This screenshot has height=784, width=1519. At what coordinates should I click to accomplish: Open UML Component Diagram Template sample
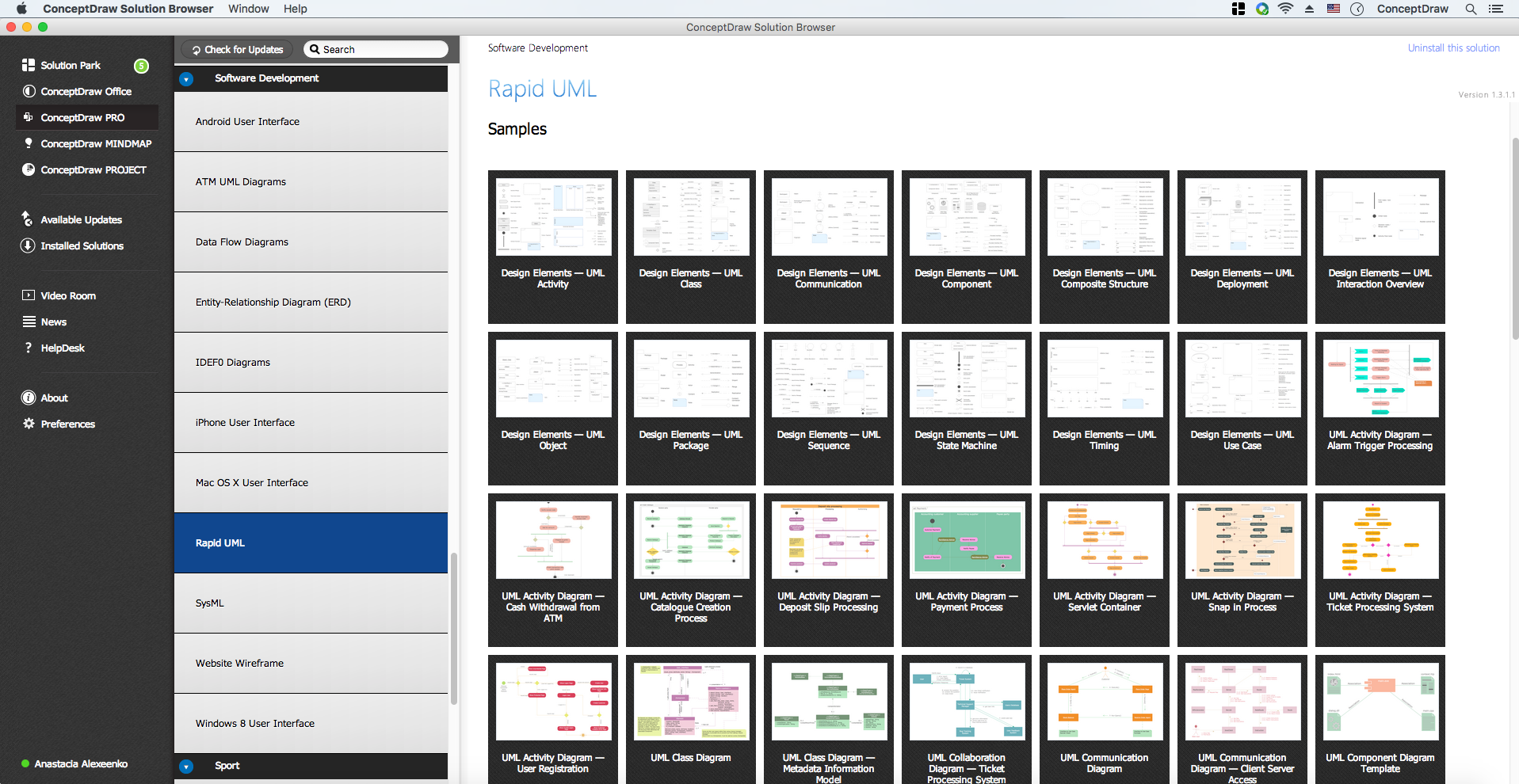click(1380, 720)
